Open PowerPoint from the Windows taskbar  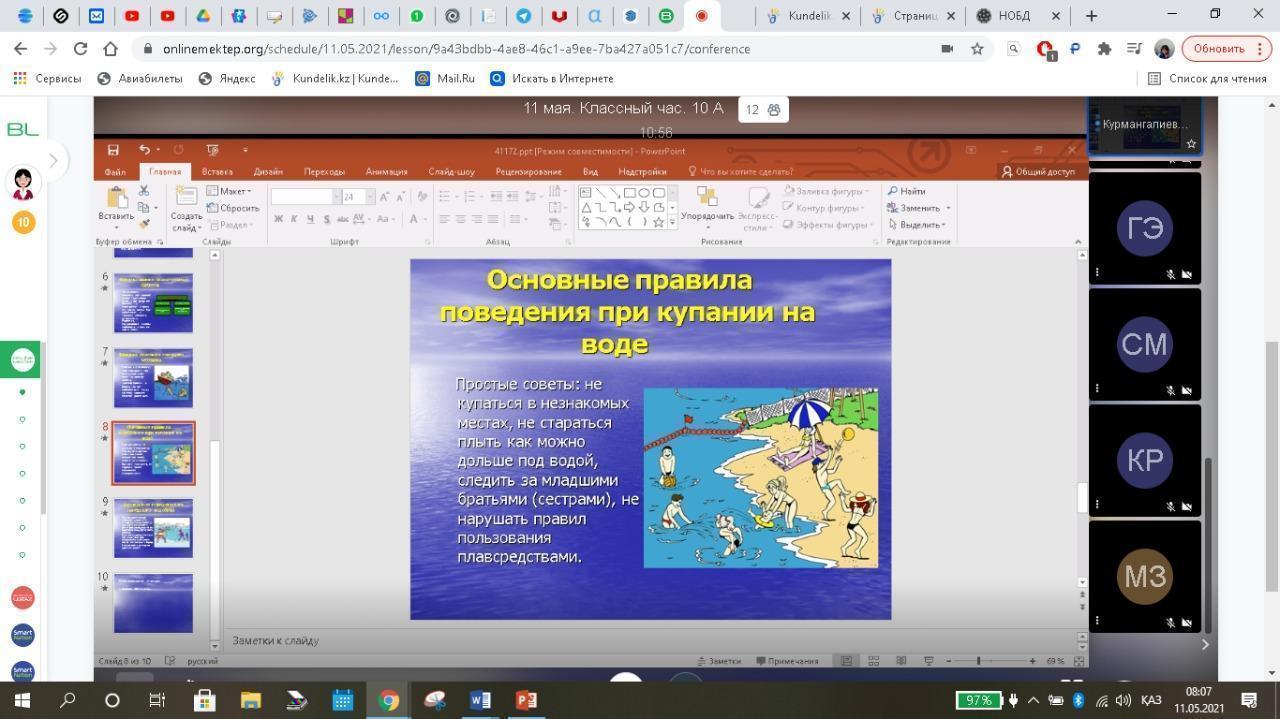(x=526, y=700)
